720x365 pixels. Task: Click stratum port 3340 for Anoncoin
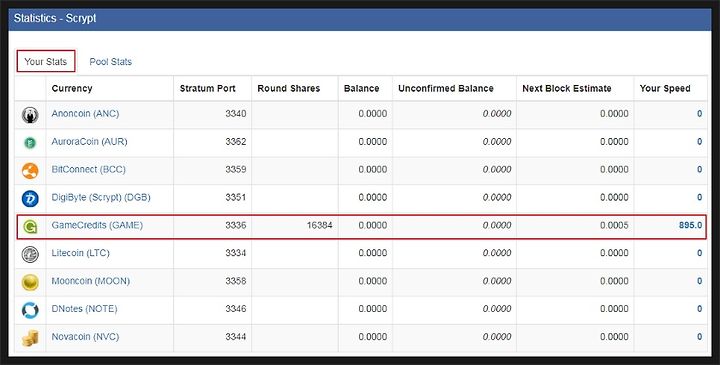pyautogui.click(x=236, y=113)
